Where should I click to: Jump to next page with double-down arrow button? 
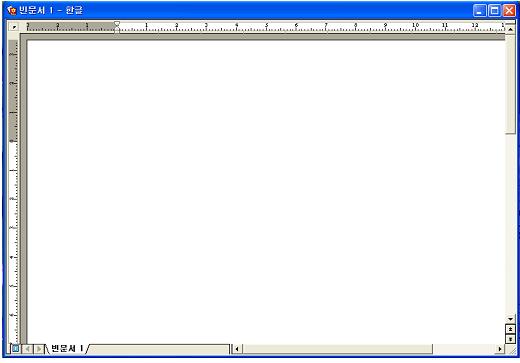(x=510, y=339)
